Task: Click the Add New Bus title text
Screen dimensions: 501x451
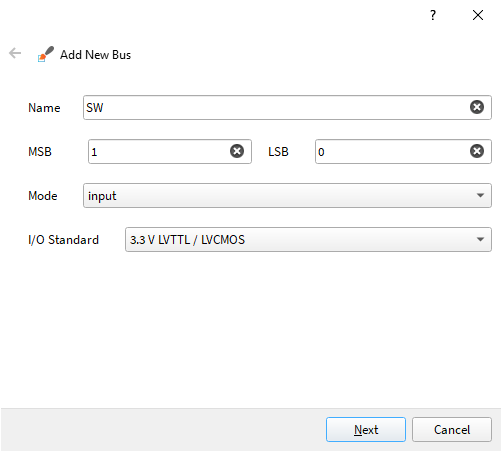Action: pos(95,55)
